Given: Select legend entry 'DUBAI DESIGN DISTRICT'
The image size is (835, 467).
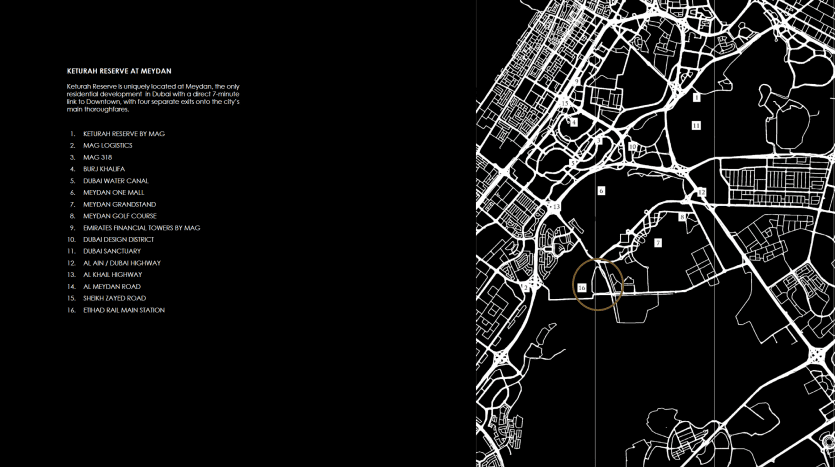Looking at the screenshot, I should 118,239.
